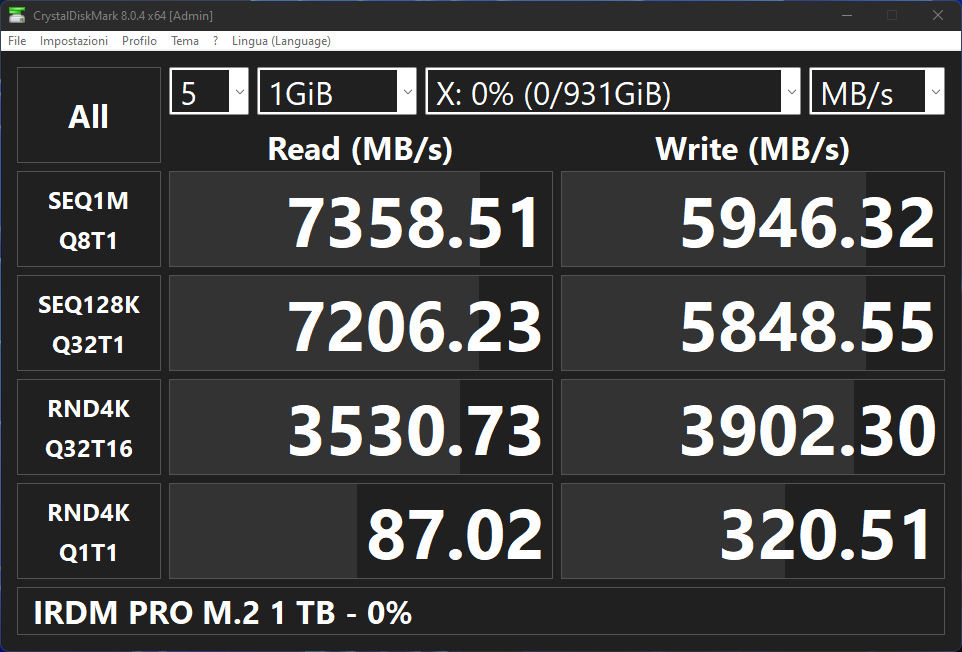
Task: Open the Profilo menu
Action: pyautogui.click(x=139, y=41)
